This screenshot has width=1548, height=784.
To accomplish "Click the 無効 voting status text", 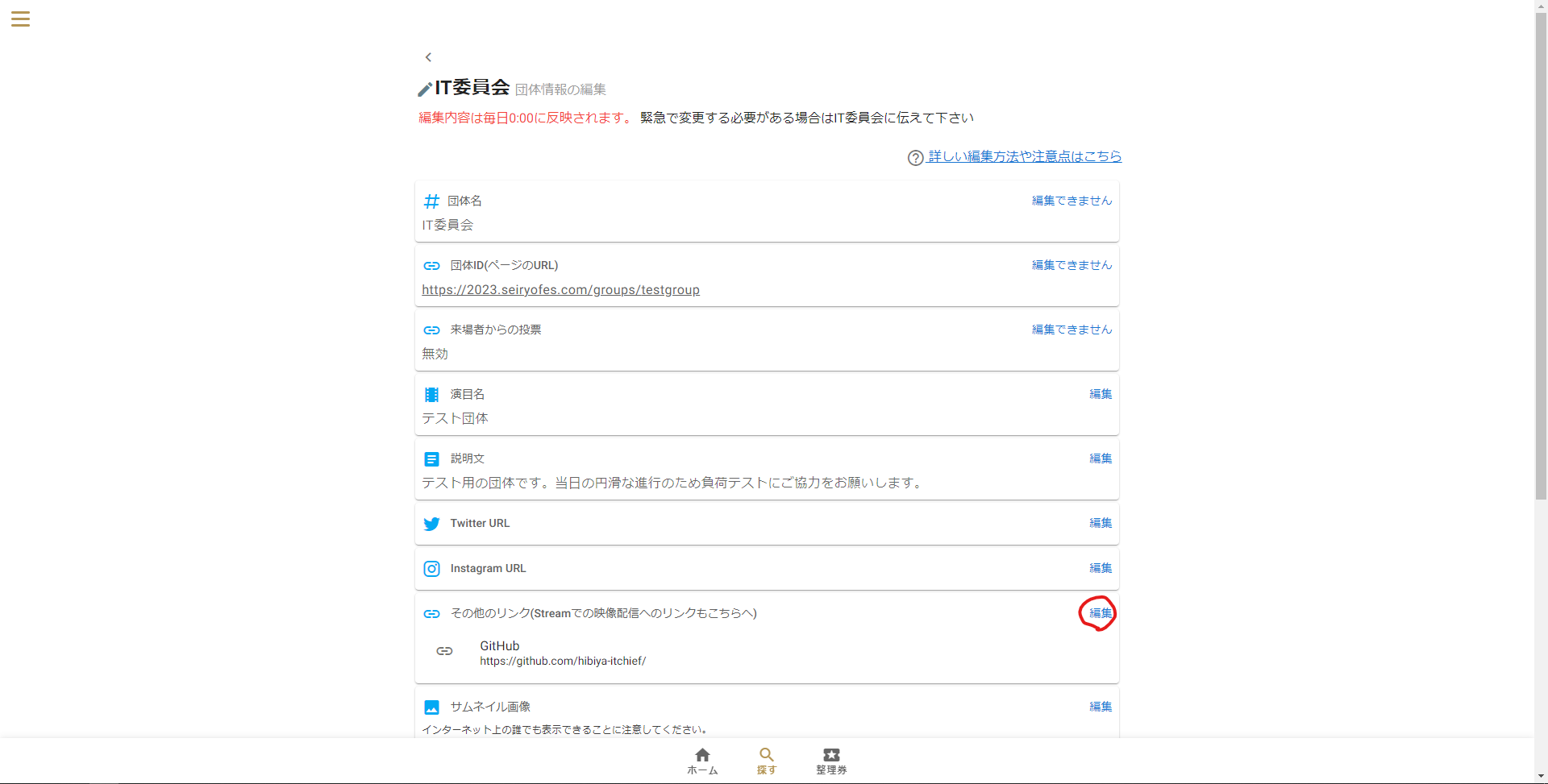I will pyautogui.click(x=435, y=354).
